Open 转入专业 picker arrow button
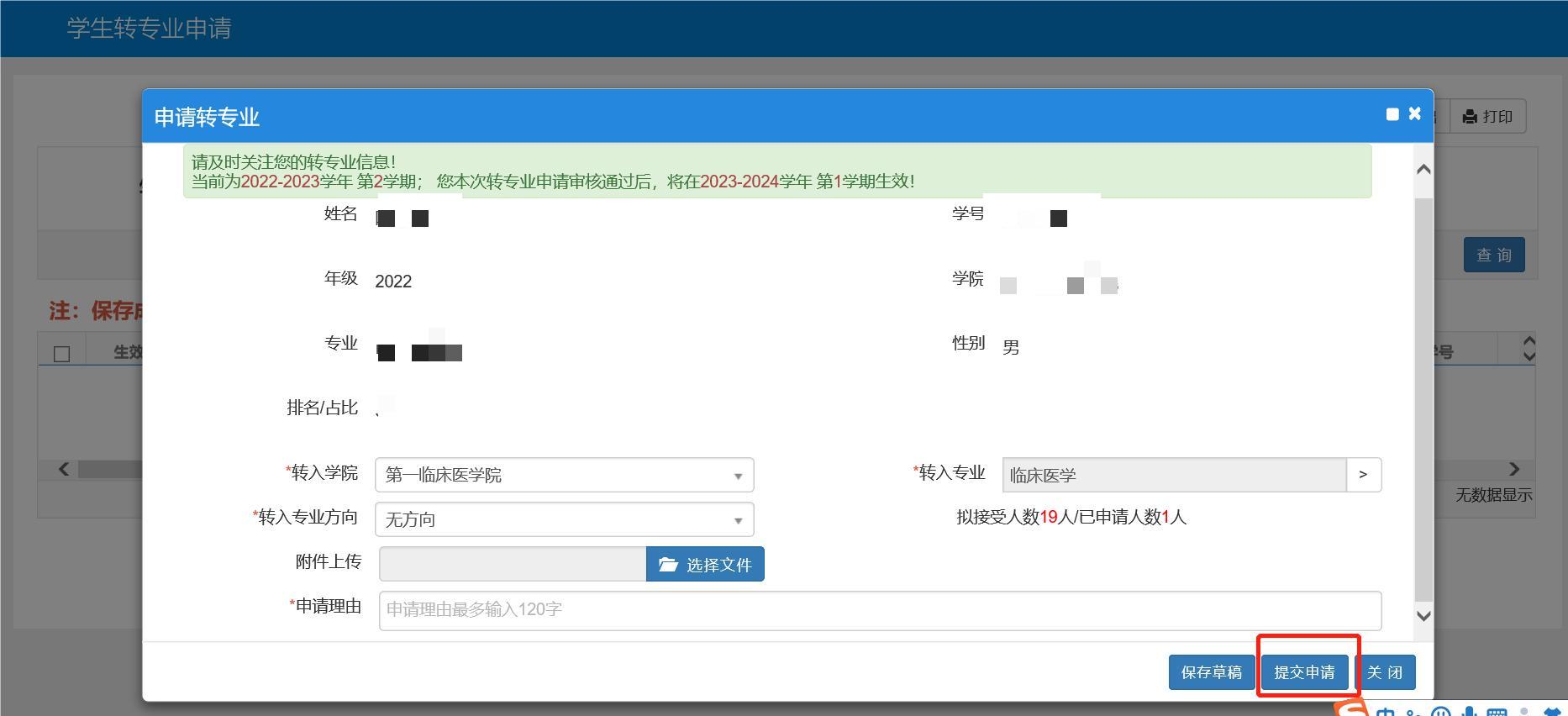The width and height of the screenshot is (1568, 716). (x=1363, y=475)
